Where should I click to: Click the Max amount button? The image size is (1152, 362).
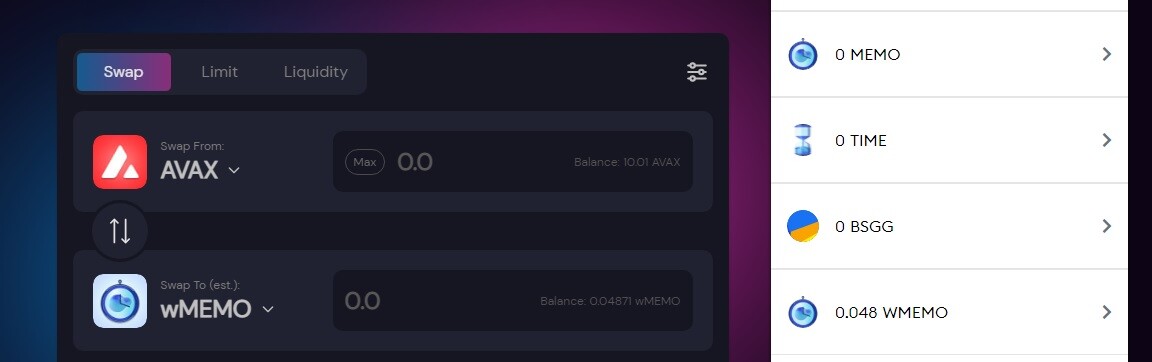point(365,162)
